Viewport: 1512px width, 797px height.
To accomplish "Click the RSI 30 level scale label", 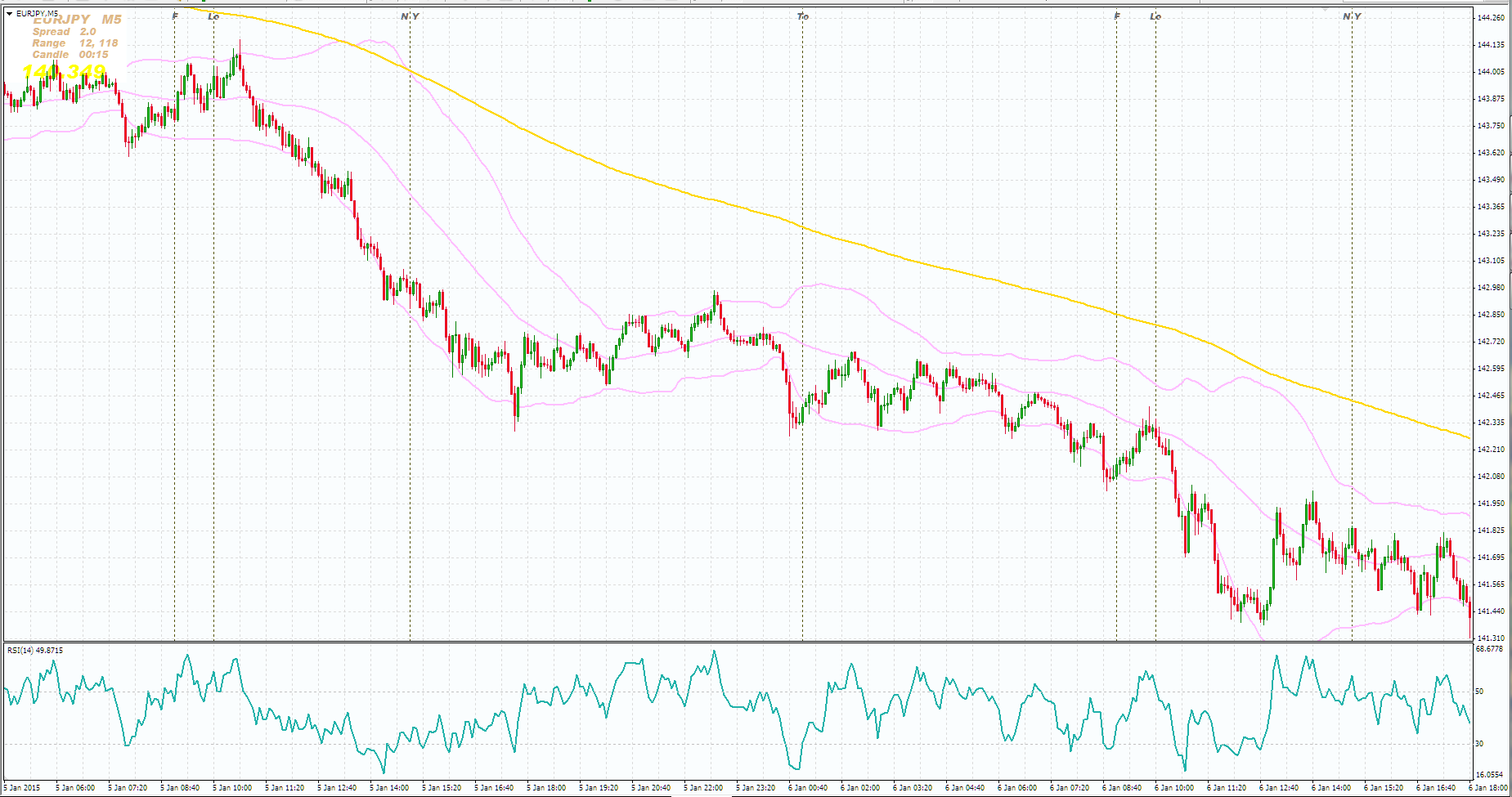I will click(1479, 744).
